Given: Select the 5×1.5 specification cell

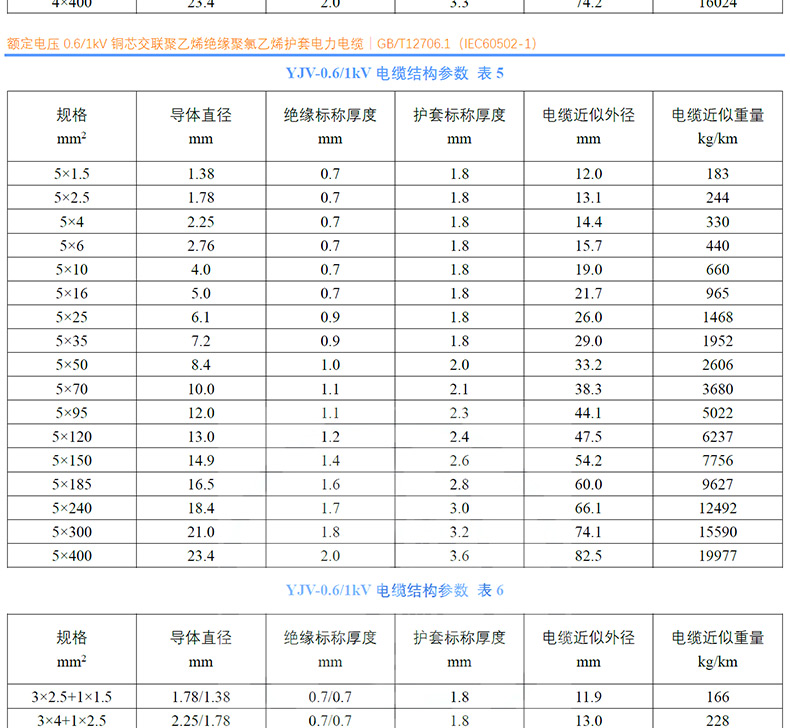Looking at the screenshot, I should coord(72,174).
